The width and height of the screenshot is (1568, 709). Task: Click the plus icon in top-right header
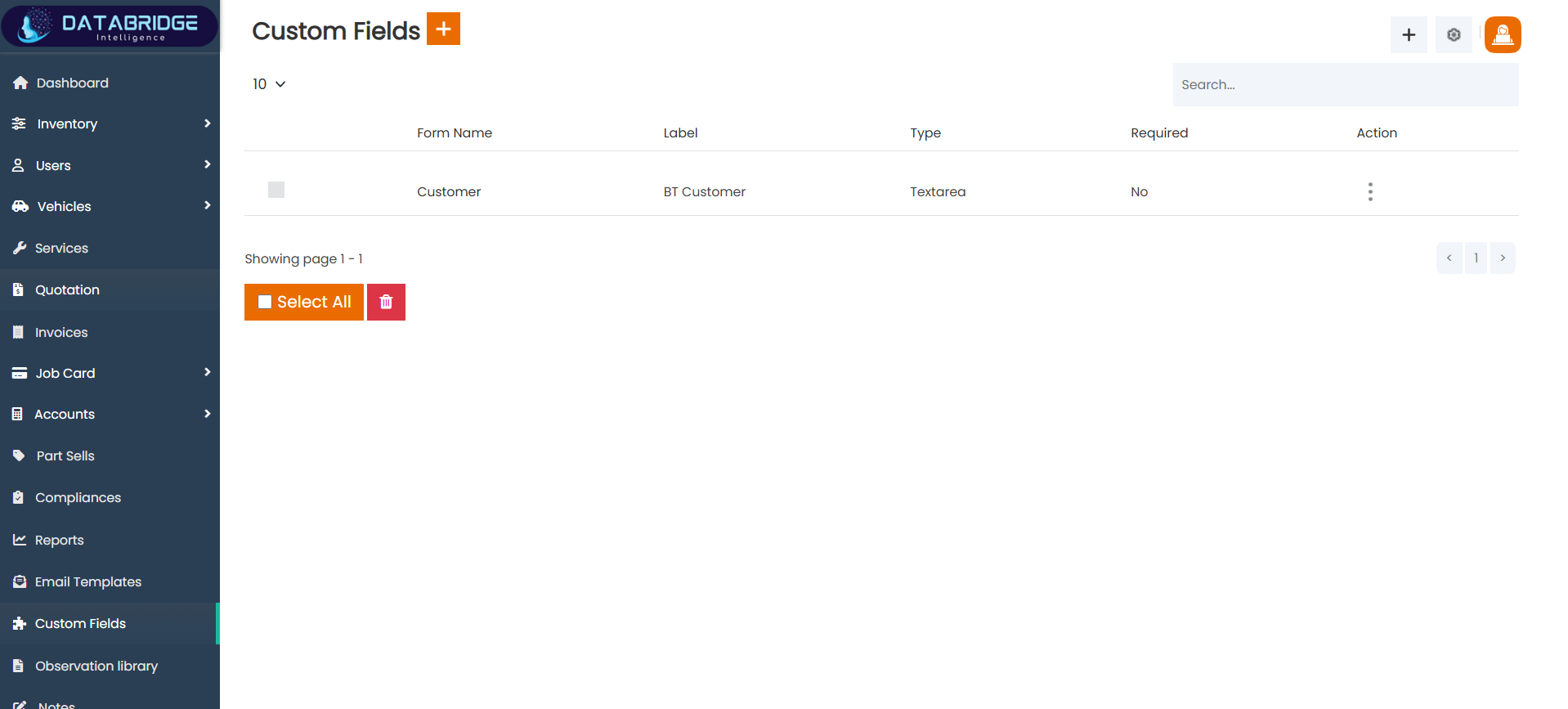coord(1409,34)
